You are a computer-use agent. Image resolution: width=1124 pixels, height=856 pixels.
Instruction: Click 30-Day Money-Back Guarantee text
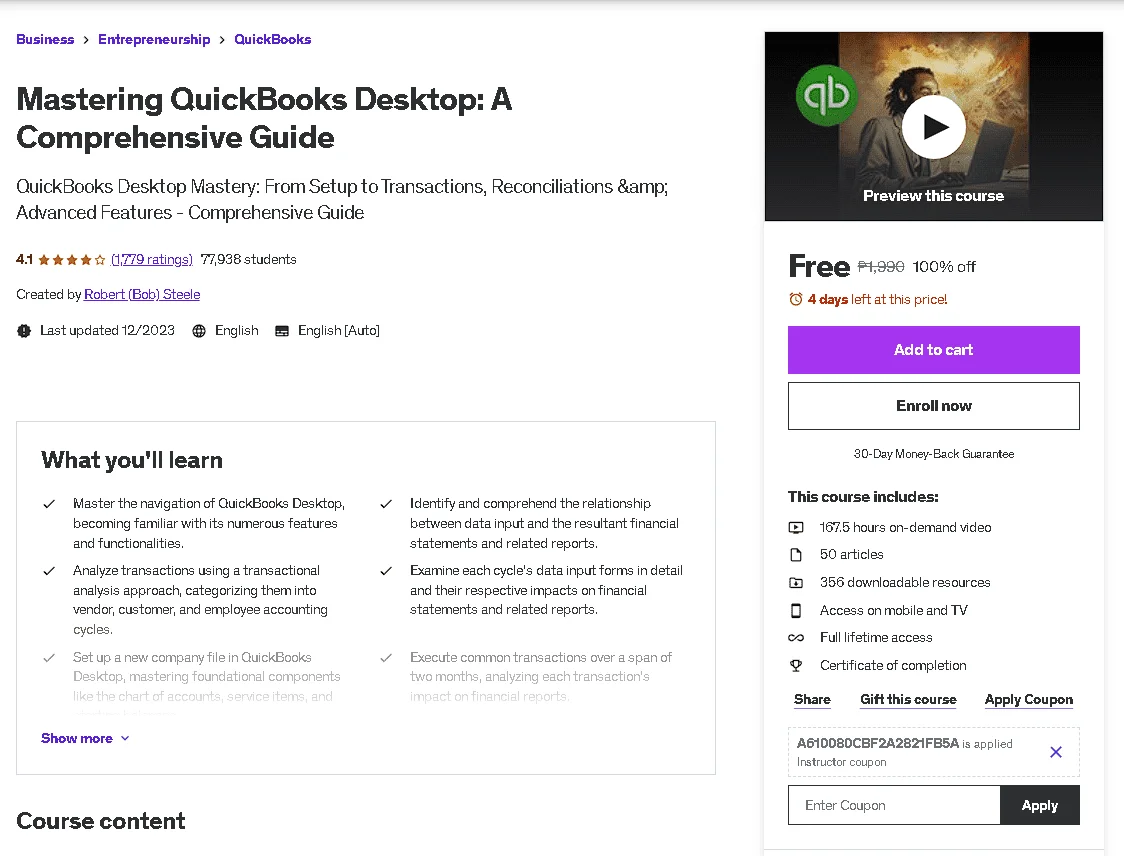click(933, 454)
